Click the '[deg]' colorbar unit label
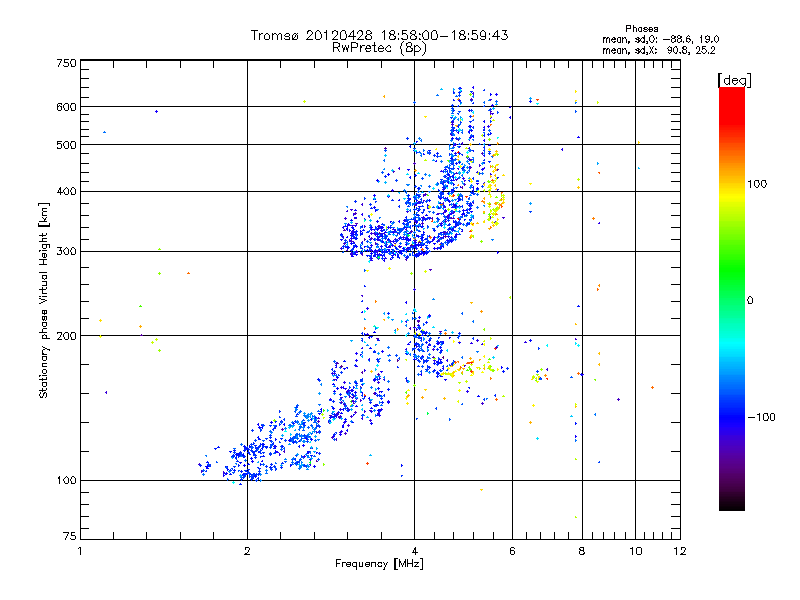The height and width of the screenshot is (600, 800). point(734,81)
